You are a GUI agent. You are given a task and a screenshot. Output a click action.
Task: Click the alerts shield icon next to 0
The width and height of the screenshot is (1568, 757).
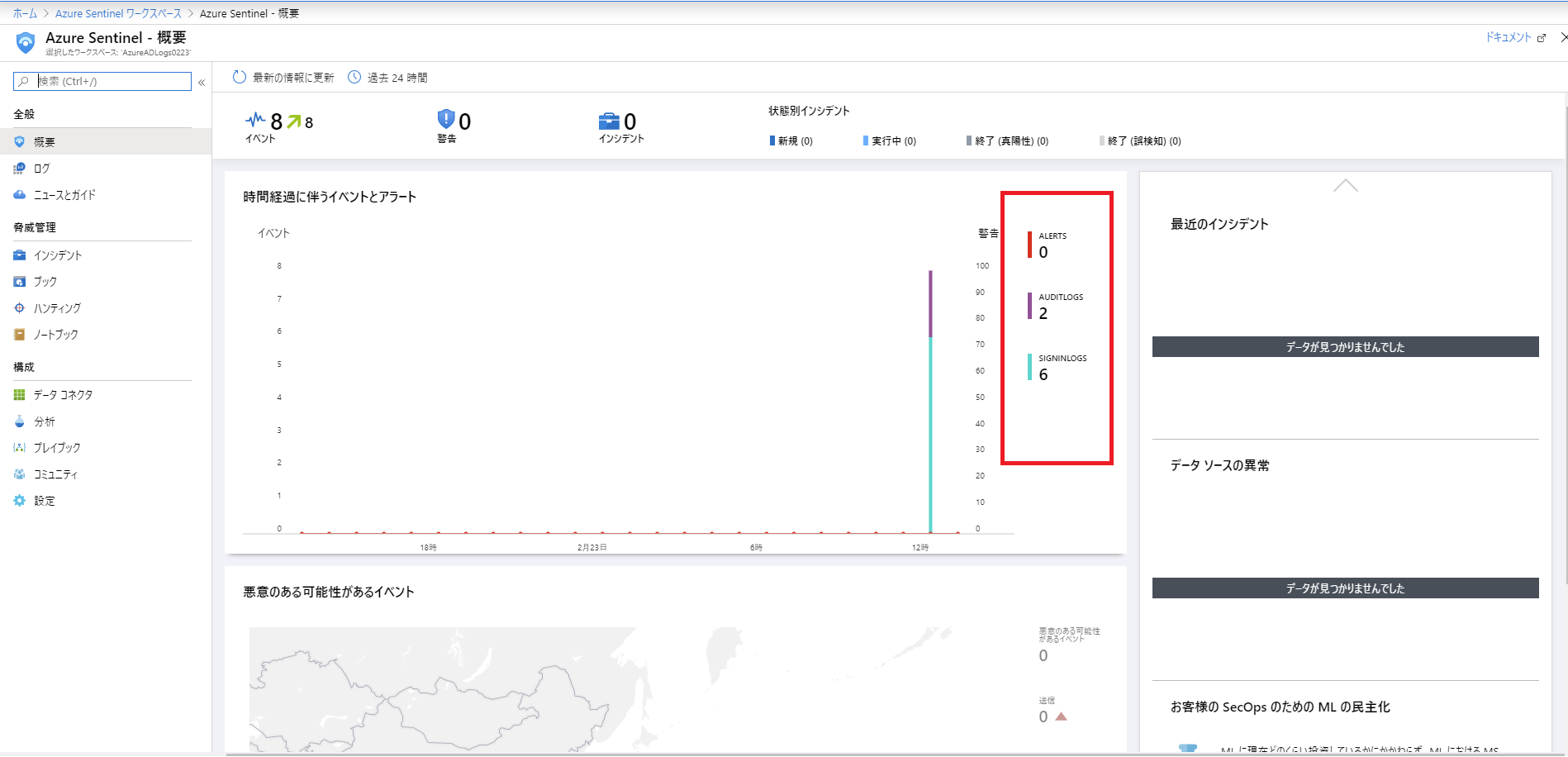(446, 120)
